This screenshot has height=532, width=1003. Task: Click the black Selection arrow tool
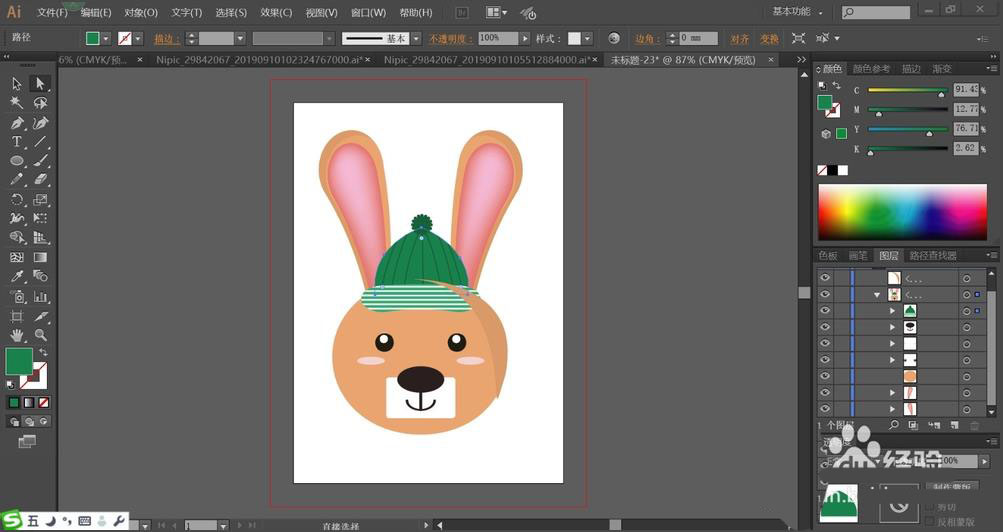tap(17, 84)
